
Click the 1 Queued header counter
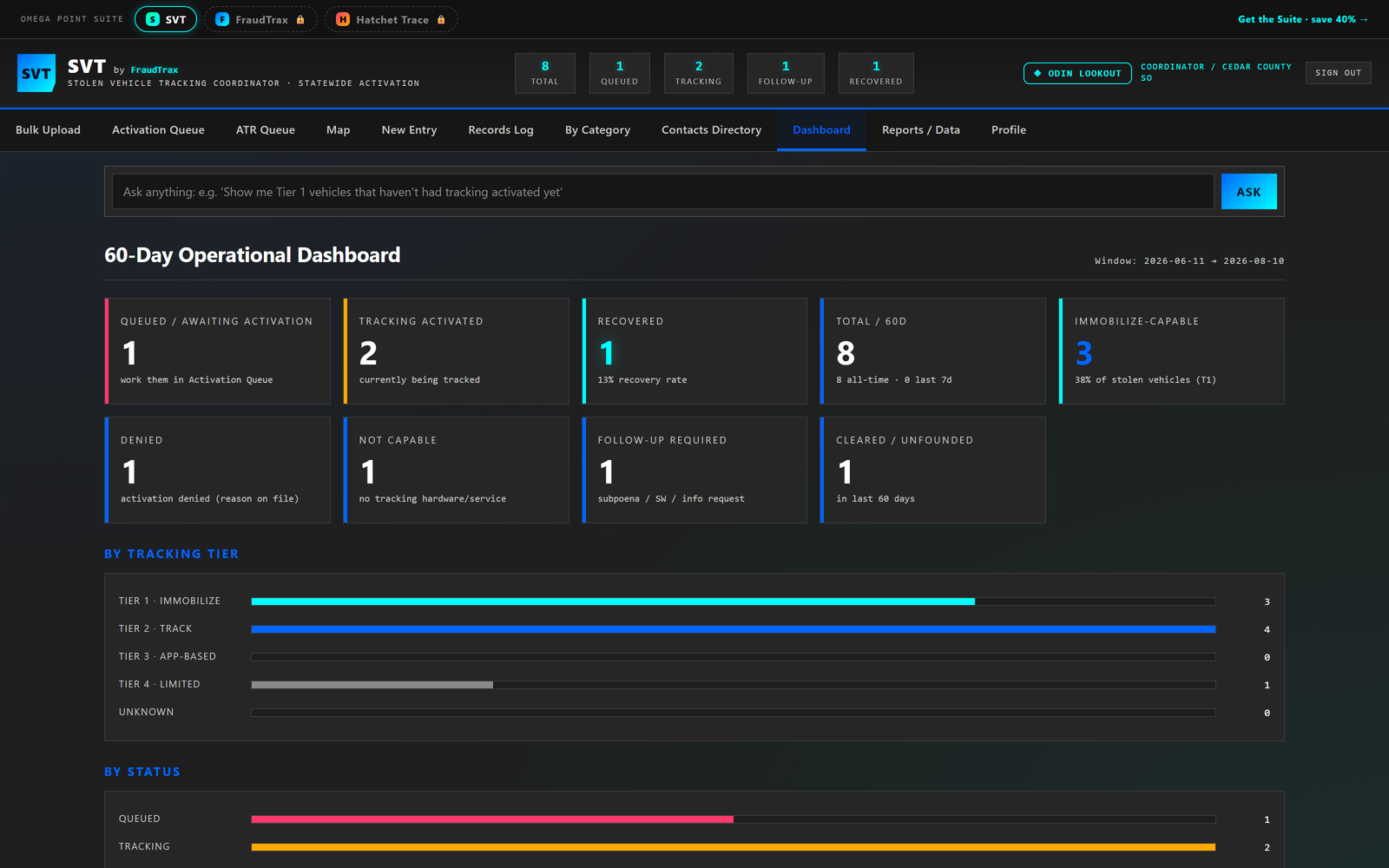(620, 73)
